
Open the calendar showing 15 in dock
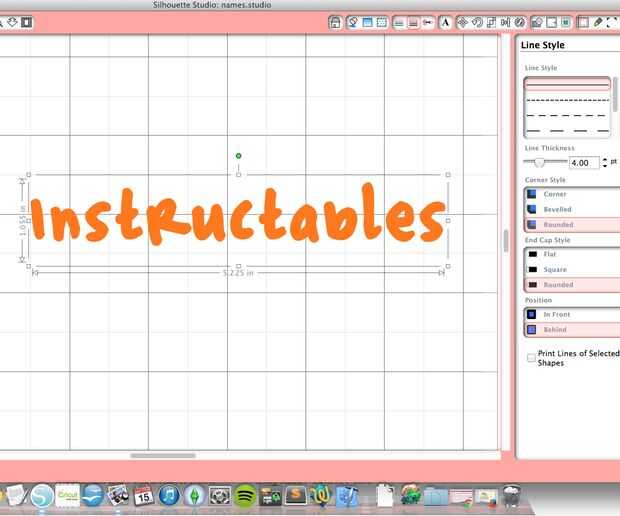tap(143, 495)
